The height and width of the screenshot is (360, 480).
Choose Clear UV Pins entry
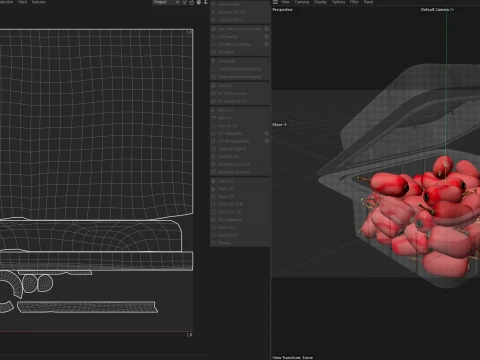tap(240, 20)
